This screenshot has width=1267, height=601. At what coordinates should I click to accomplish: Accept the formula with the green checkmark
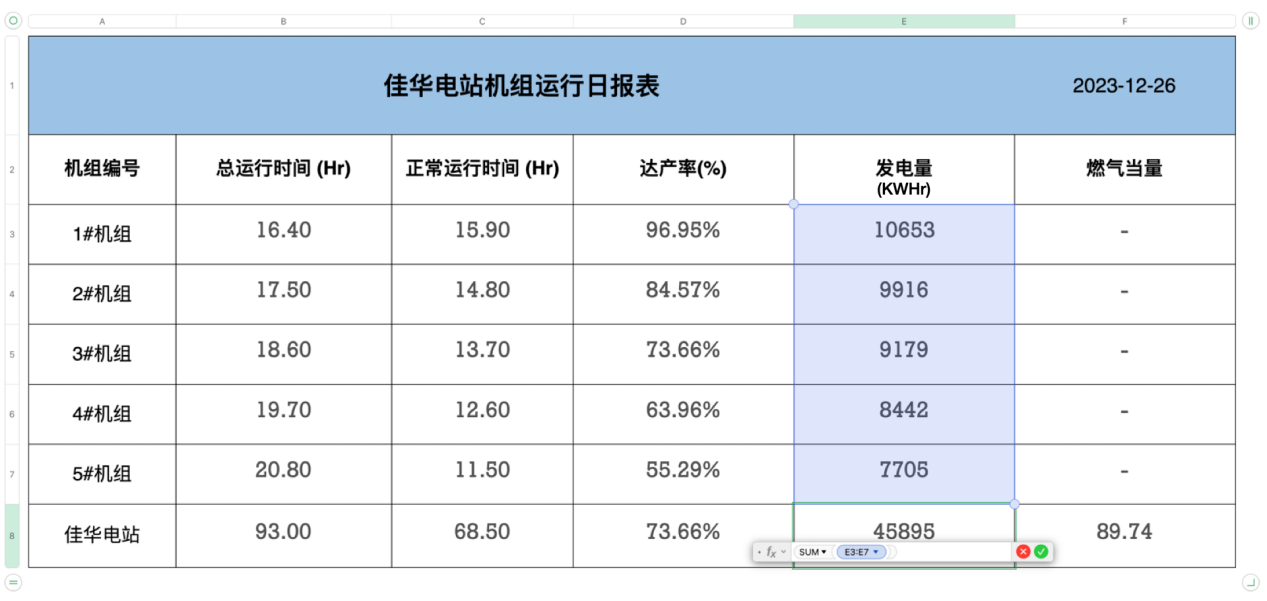click(1041, 551)
